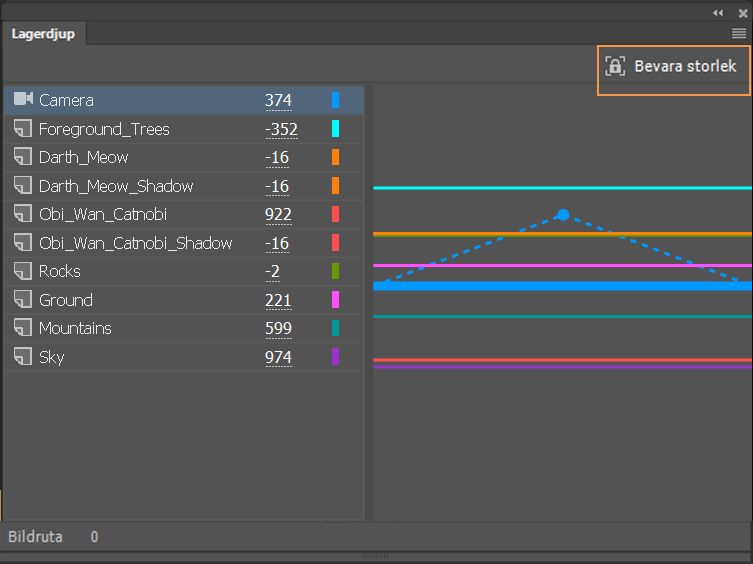Click the Ground layer icon

23,300
